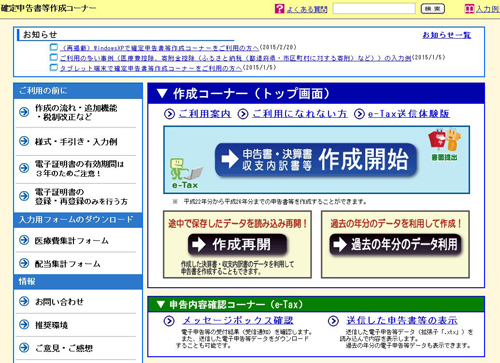
Task: Open the ご利用になれない方 link
Action: tap(300, 114)
